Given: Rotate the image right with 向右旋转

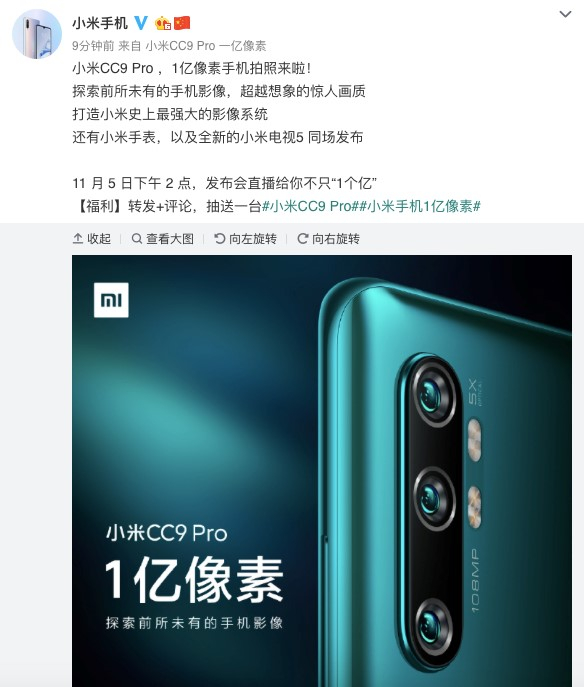Looking at the screenshot, I should (x=329, y=238).
